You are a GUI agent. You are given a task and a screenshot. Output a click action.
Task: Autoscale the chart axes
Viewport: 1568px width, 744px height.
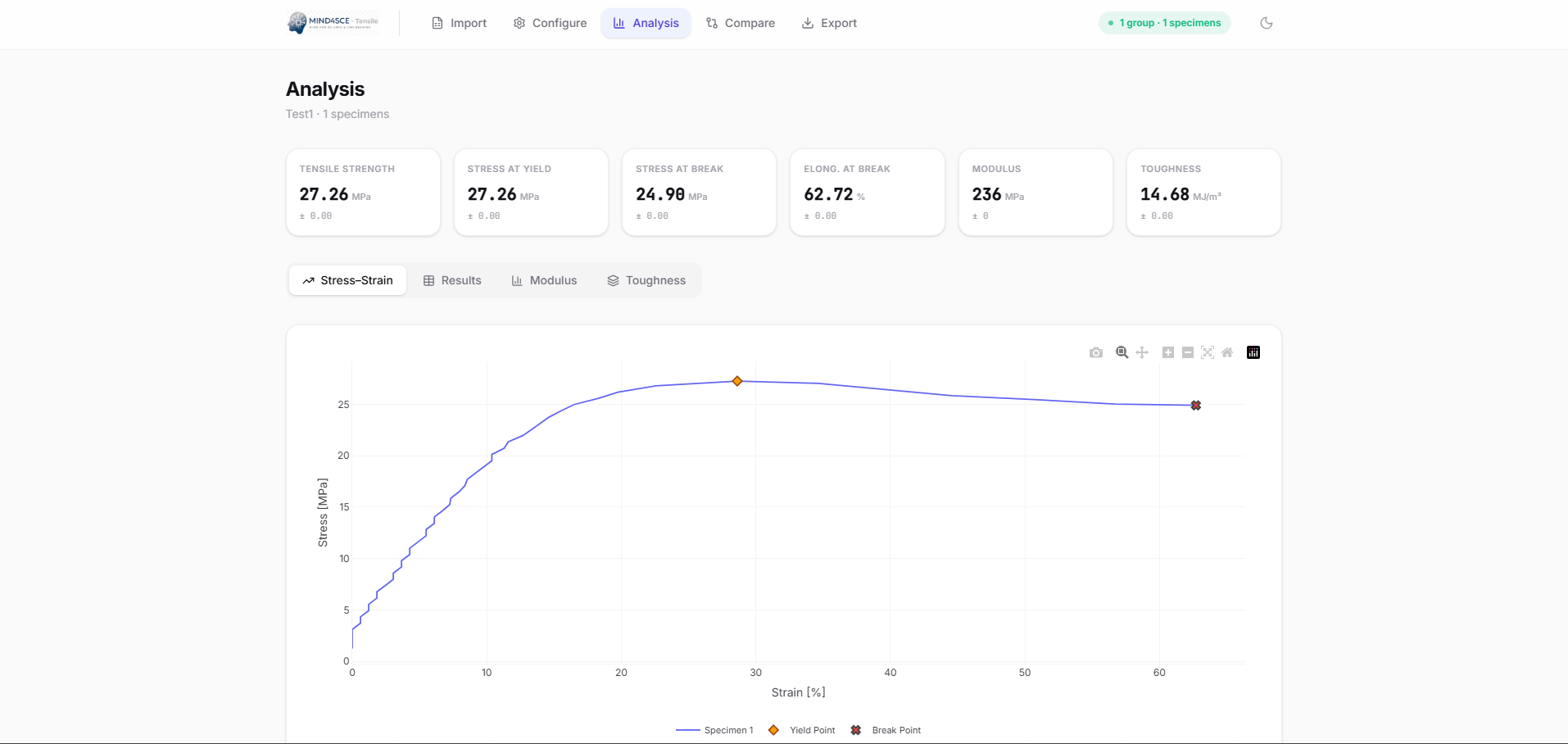pos(1207,352)
